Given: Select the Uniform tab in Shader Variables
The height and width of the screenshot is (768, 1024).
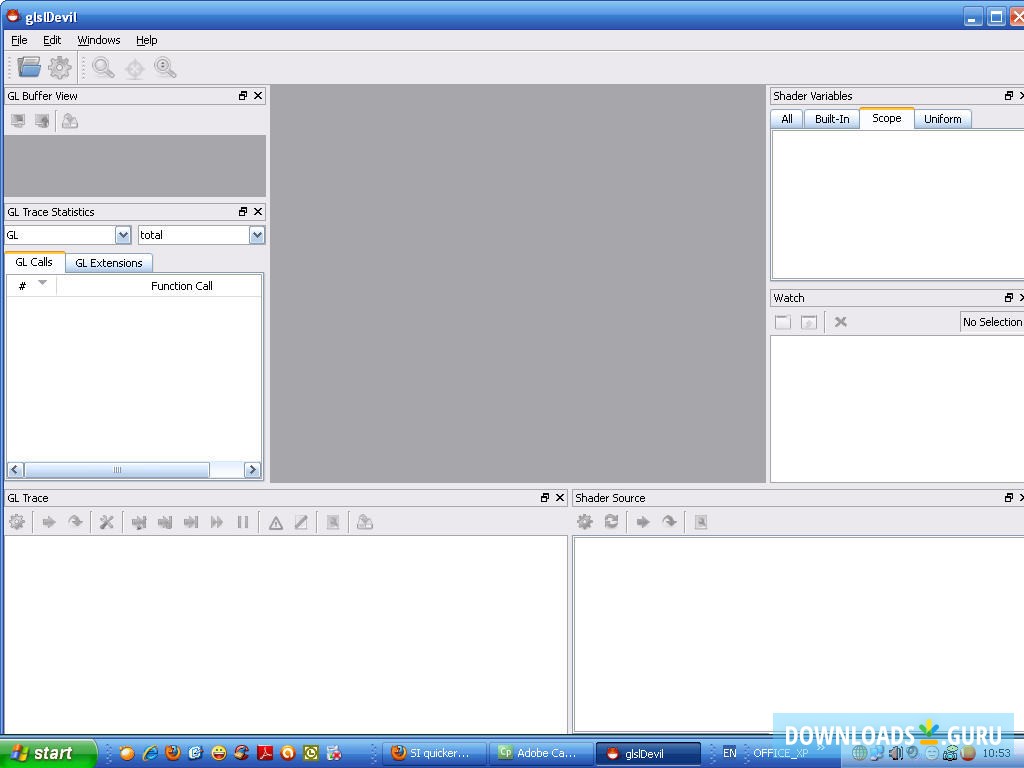Looking at the screenshot, I should pyautogui.click(x=942, y=119).
